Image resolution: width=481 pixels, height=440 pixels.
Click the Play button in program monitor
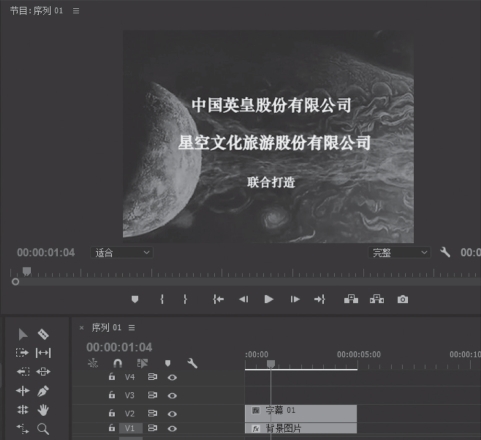(x=269, y=299)
